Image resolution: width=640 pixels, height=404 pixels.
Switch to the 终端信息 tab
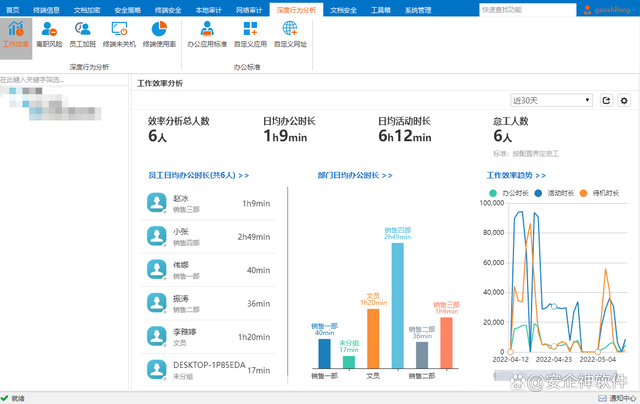(x=46, y=10)
